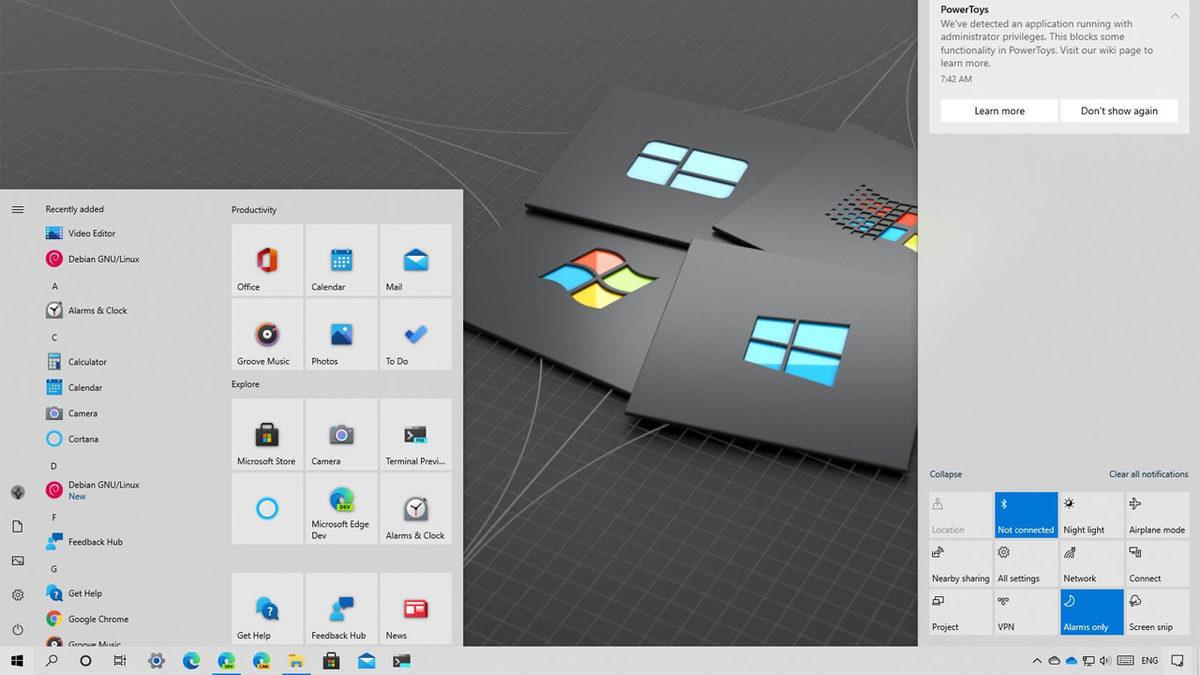Start the Microsoft Store tile
This screenshot has height=675, width=1200.
266,434
